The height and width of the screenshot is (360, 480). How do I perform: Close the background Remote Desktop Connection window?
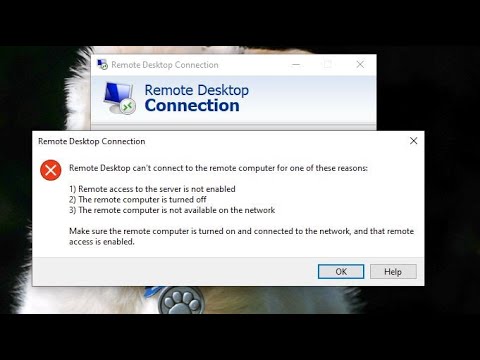click(x=360, y=64)
